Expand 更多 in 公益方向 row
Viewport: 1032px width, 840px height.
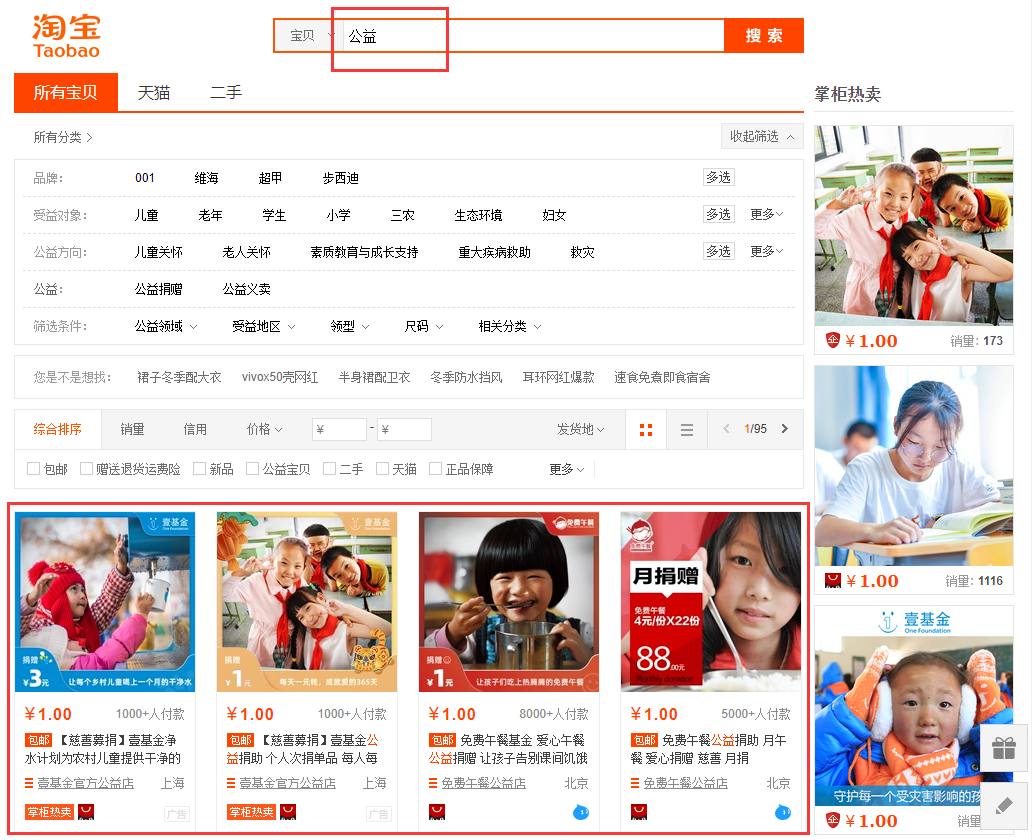coord(767,251)
